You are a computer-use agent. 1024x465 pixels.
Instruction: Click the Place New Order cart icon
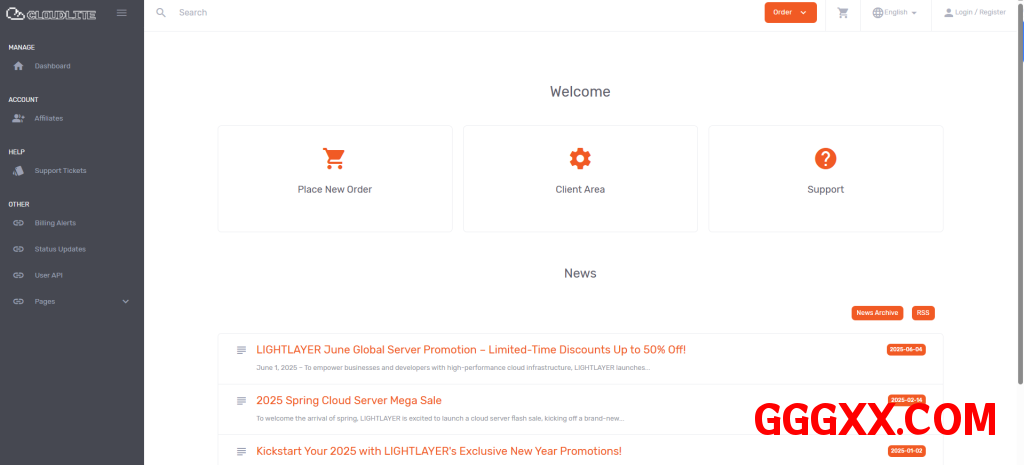coord(334,159)
